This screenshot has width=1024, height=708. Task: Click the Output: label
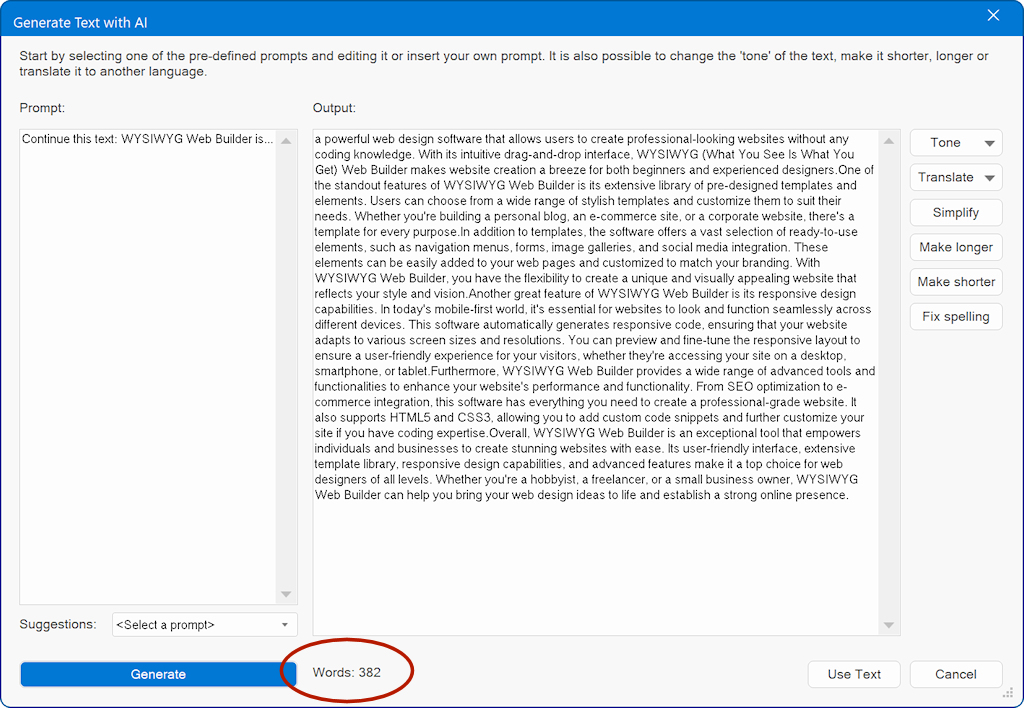click(x=334, y=108)
